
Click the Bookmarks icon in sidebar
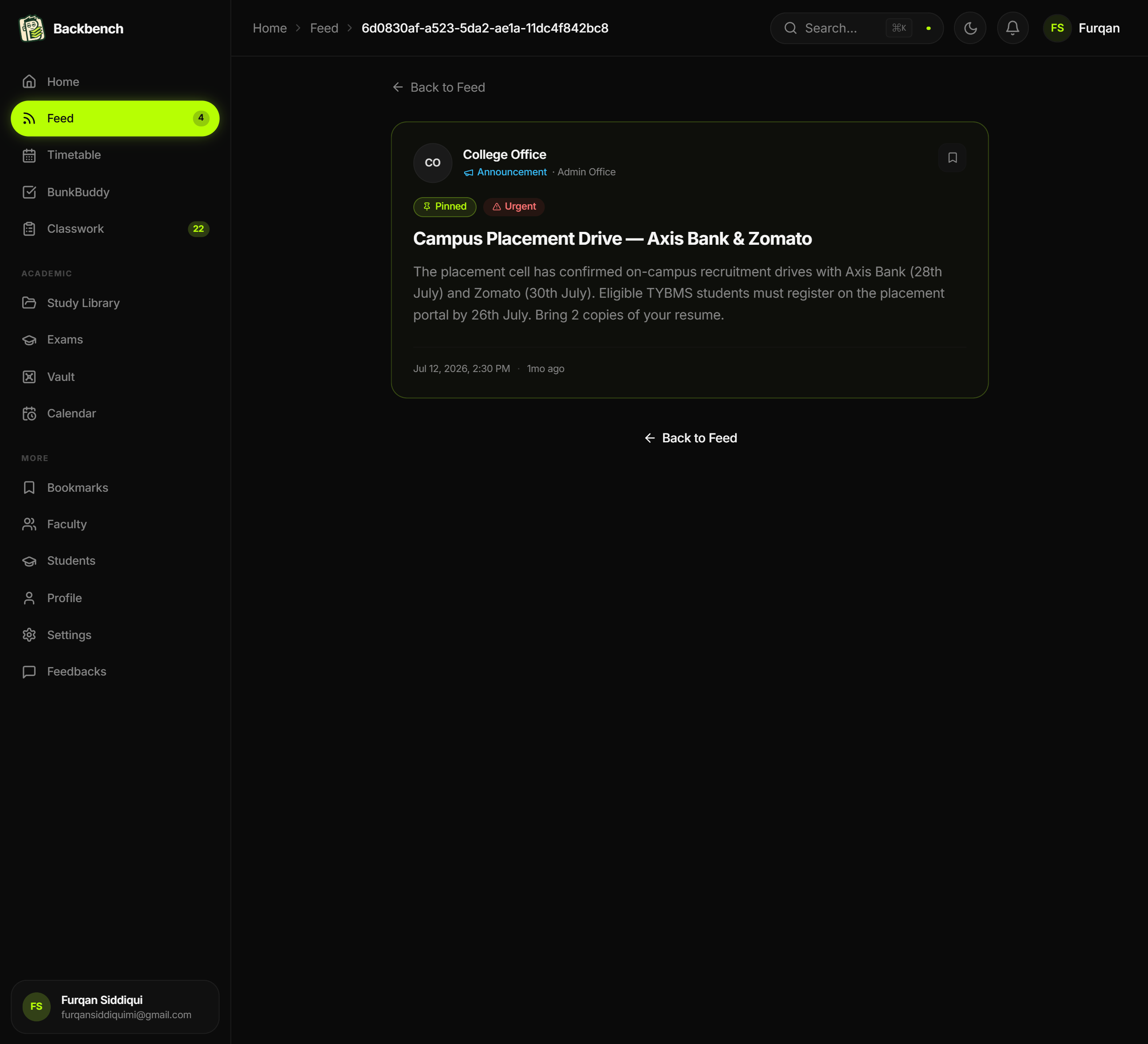pyautogui.click(x=29, y=488)
